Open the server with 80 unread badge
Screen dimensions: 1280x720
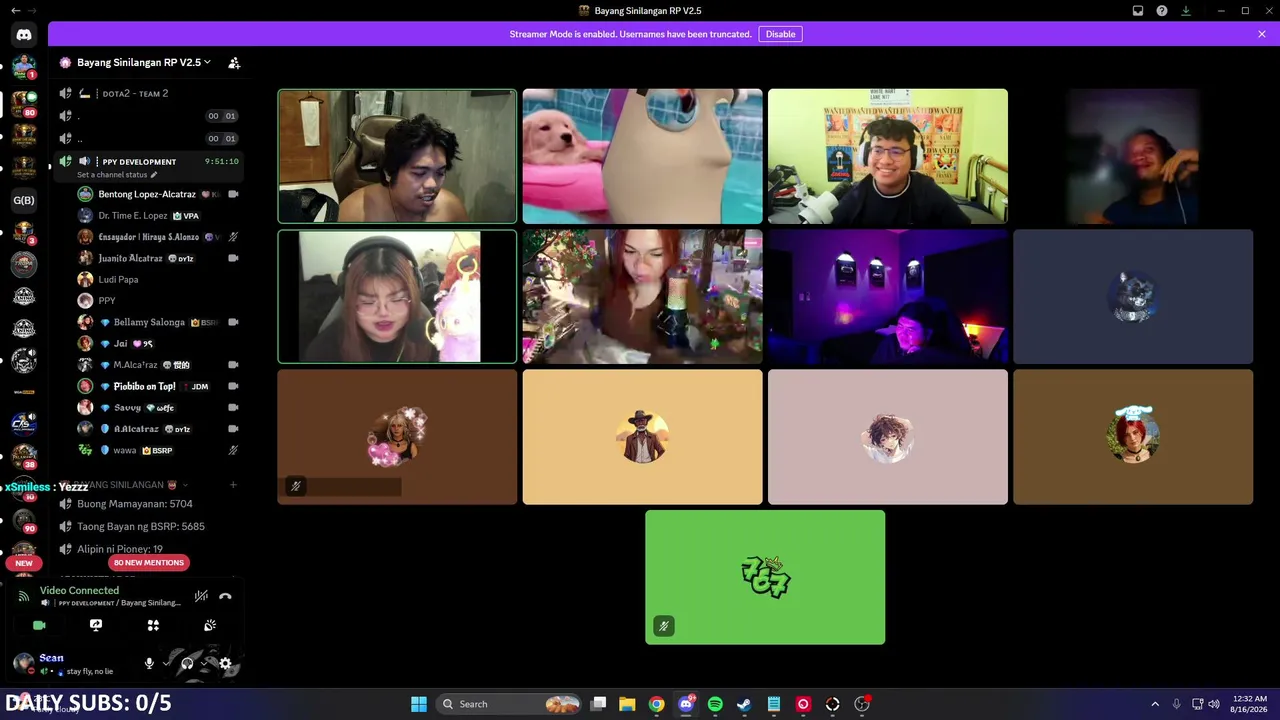point(24,103)
